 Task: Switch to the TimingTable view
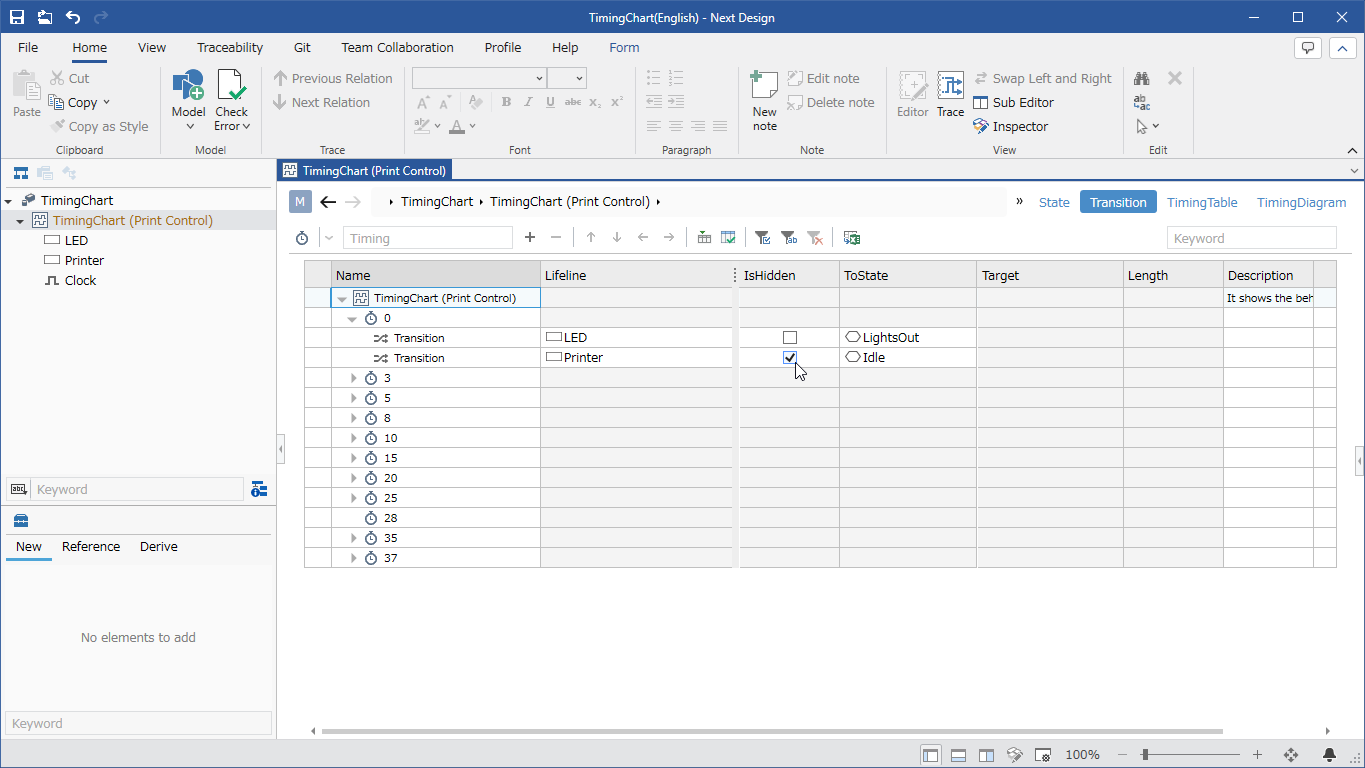1202,202
